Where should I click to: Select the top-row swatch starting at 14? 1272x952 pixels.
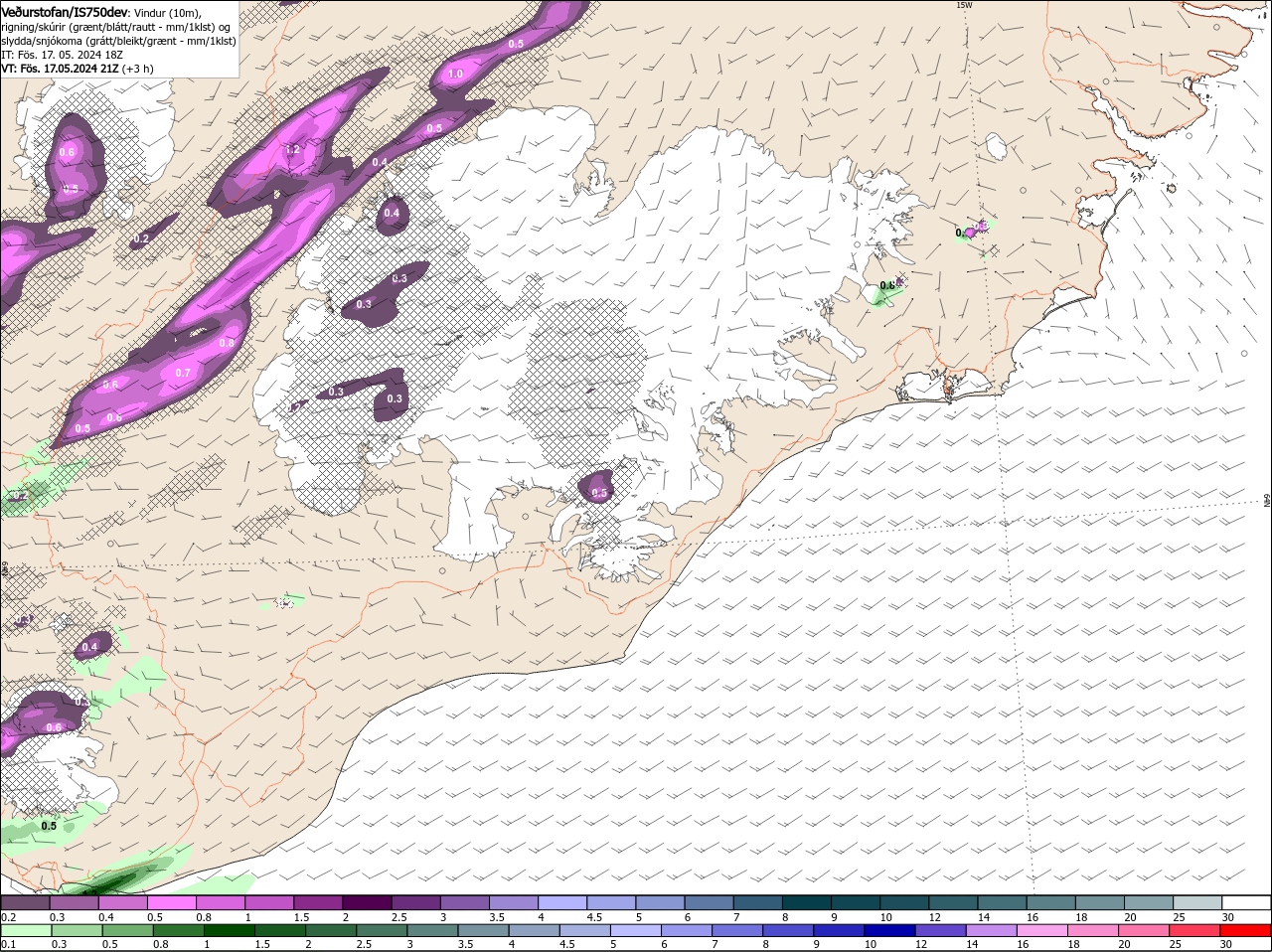coord(1002,902)
